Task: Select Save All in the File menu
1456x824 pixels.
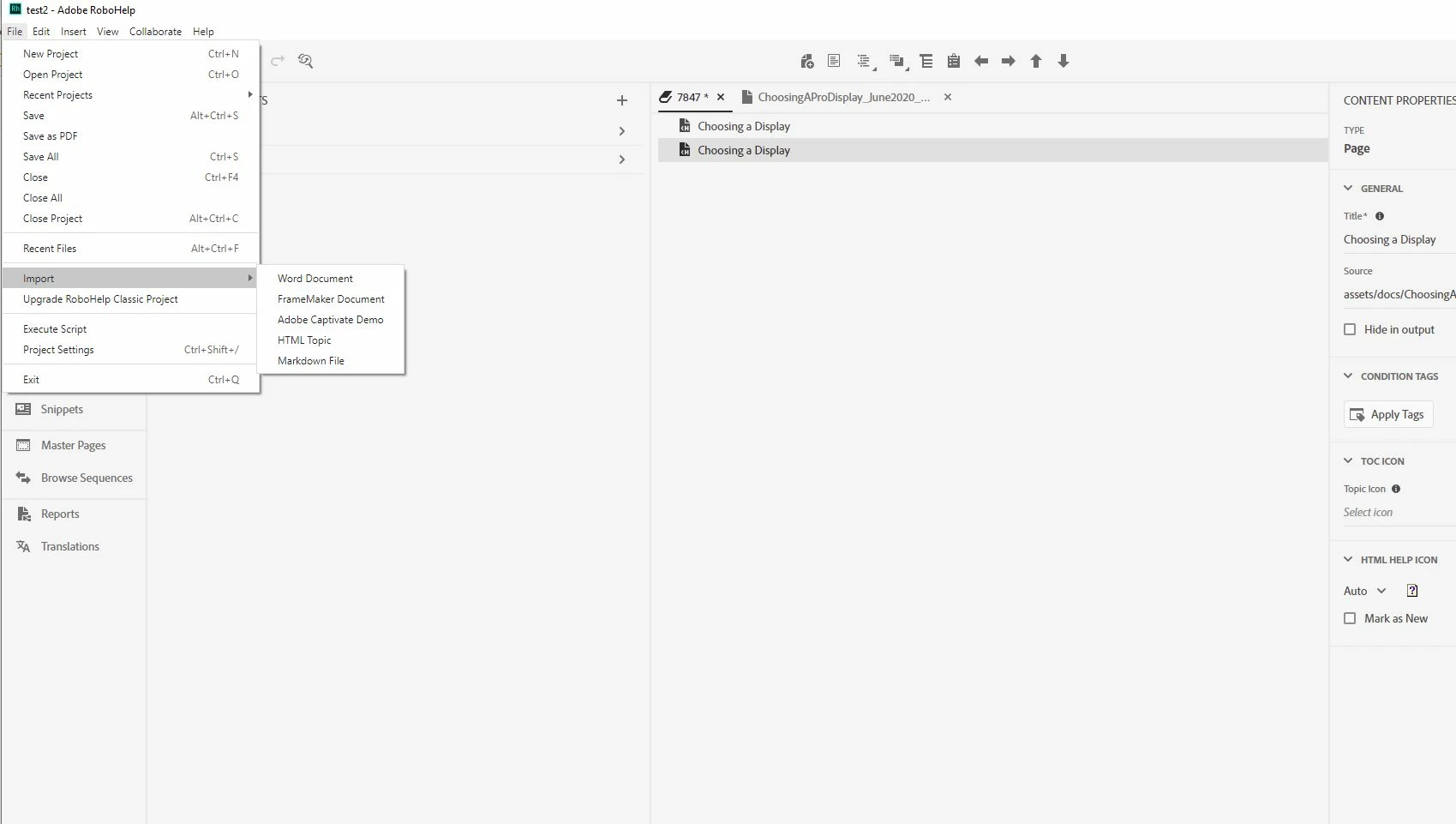Action: point(130,157)
